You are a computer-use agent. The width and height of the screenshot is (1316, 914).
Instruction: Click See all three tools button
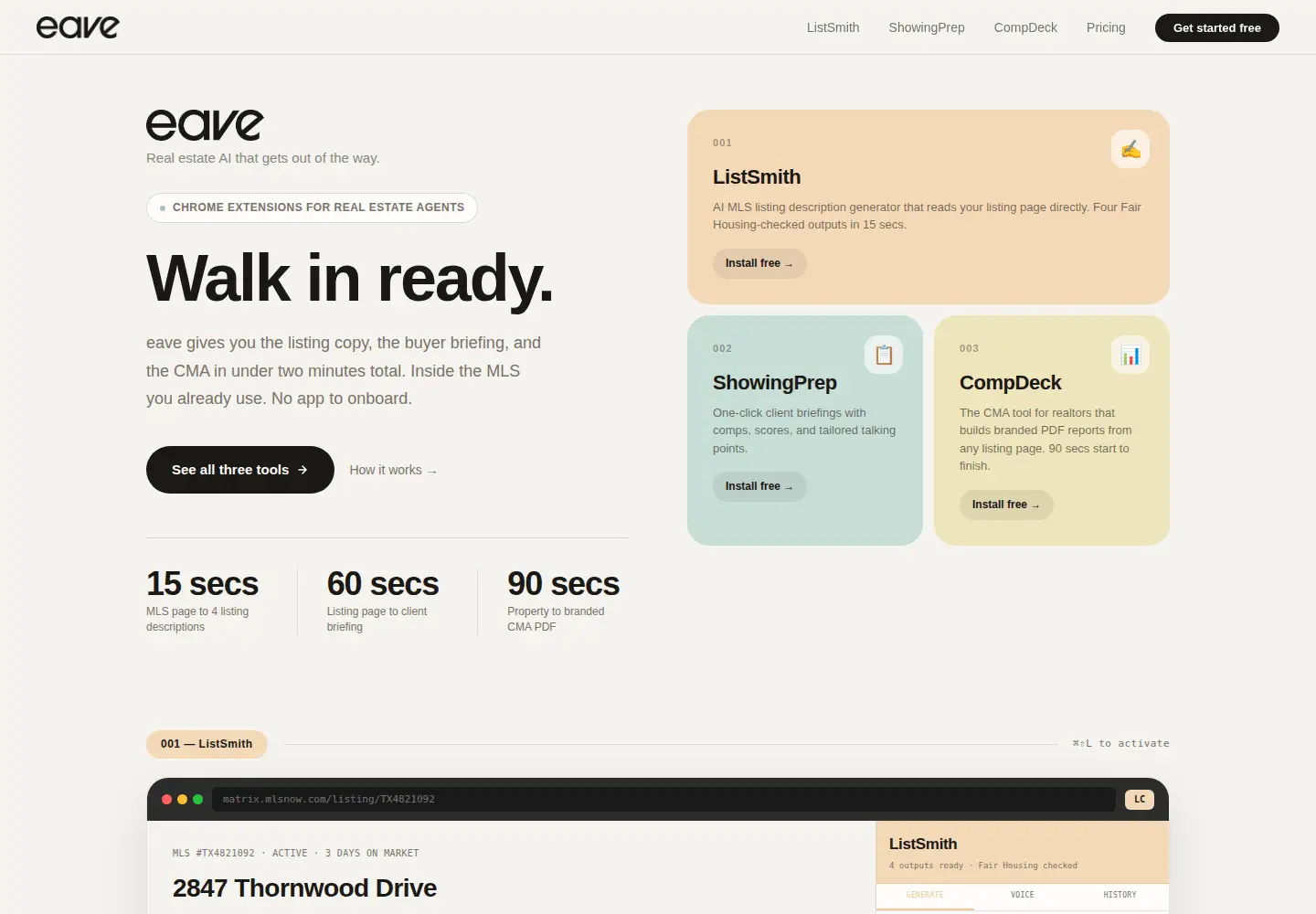(x=240, y=470)
